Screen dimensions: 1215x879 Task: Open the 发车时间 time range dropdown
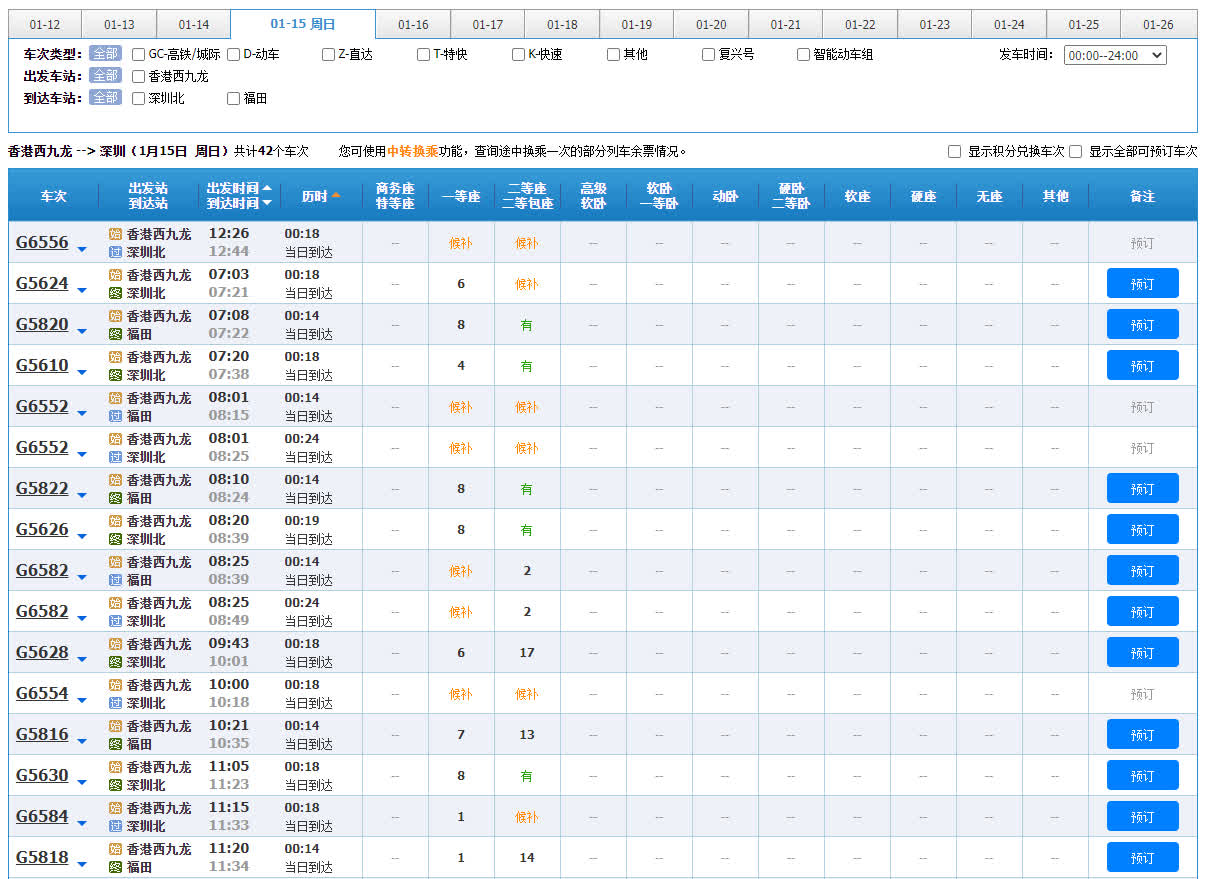(x=1115, y=56)
